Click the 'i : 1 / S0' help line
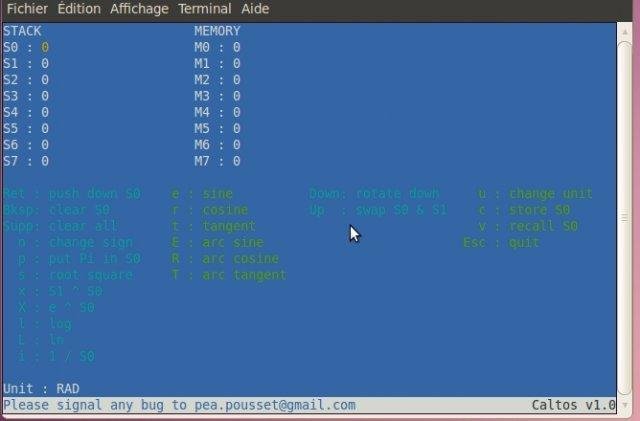This screenshot has width=640, height=421. coord(57,356)
